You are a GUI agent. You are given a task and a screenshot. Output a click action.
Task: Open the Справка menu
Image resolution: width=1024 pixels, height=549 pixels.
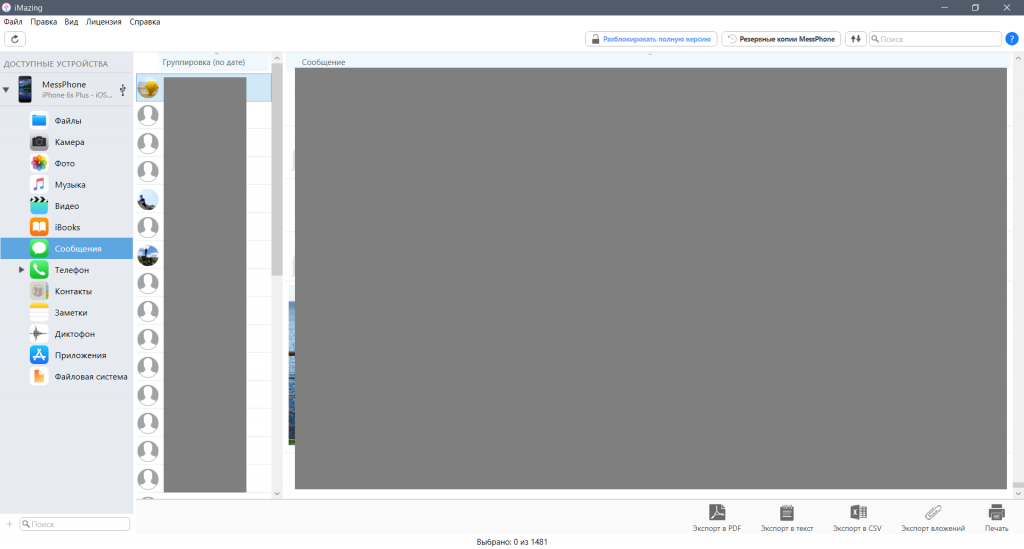pyautogui.click(x=145, y=22)
